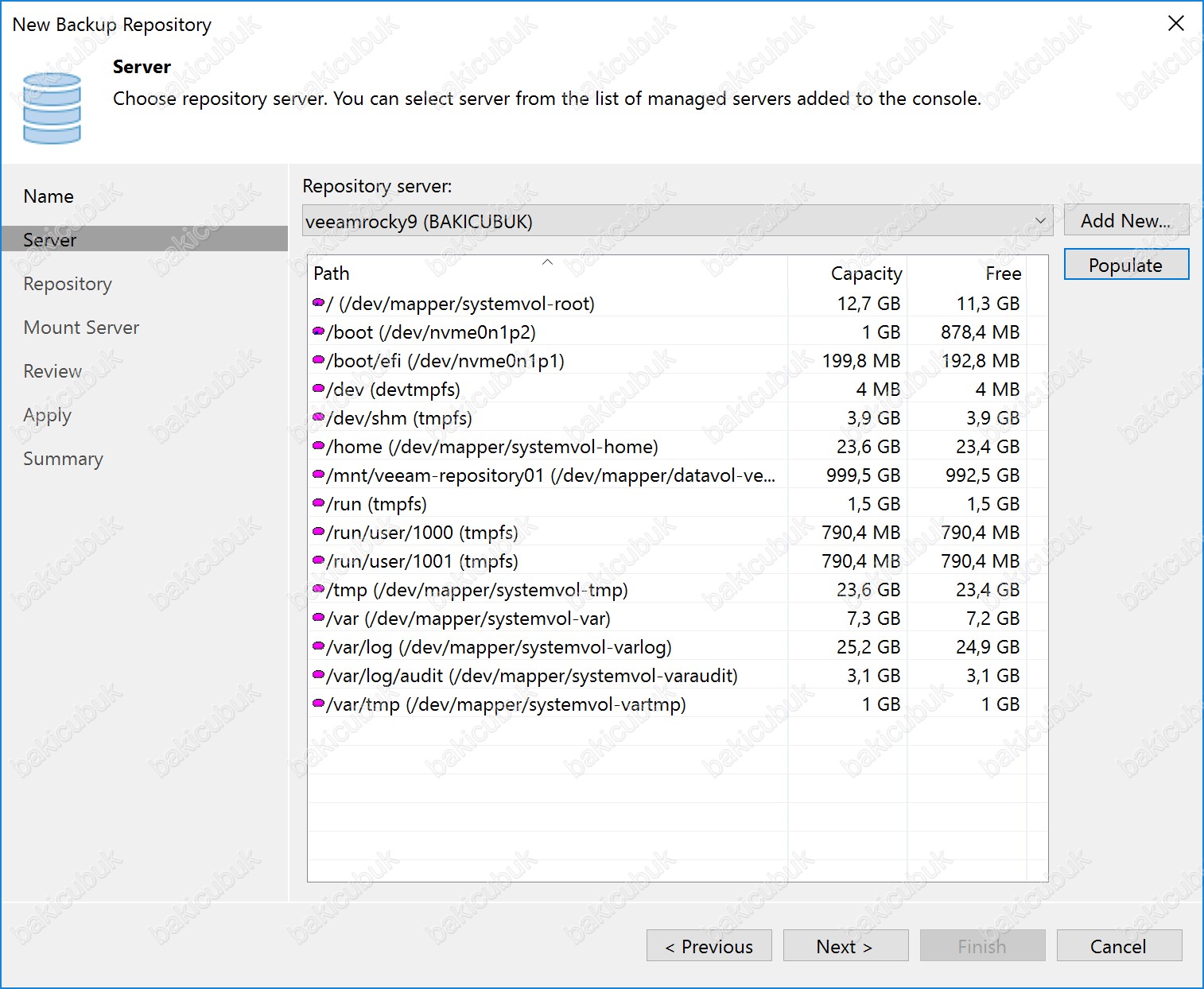Click the volume icon for root systemvol-root
The height and width of the screenshot is (989, 1204).
[x=319, y=303]
